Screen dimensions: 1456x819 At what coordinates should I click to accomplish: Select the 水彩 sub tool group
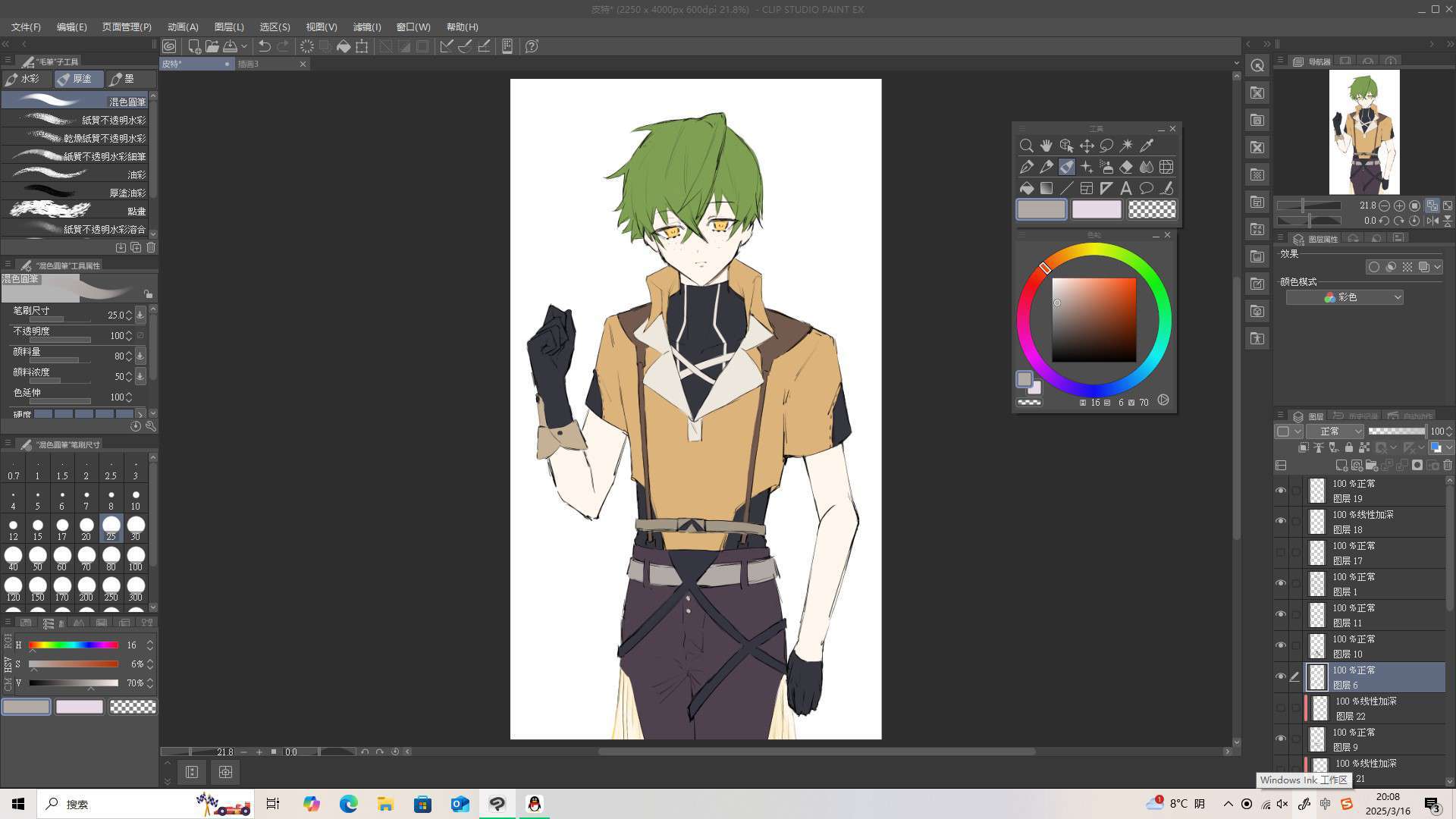[x=26, y=79]
